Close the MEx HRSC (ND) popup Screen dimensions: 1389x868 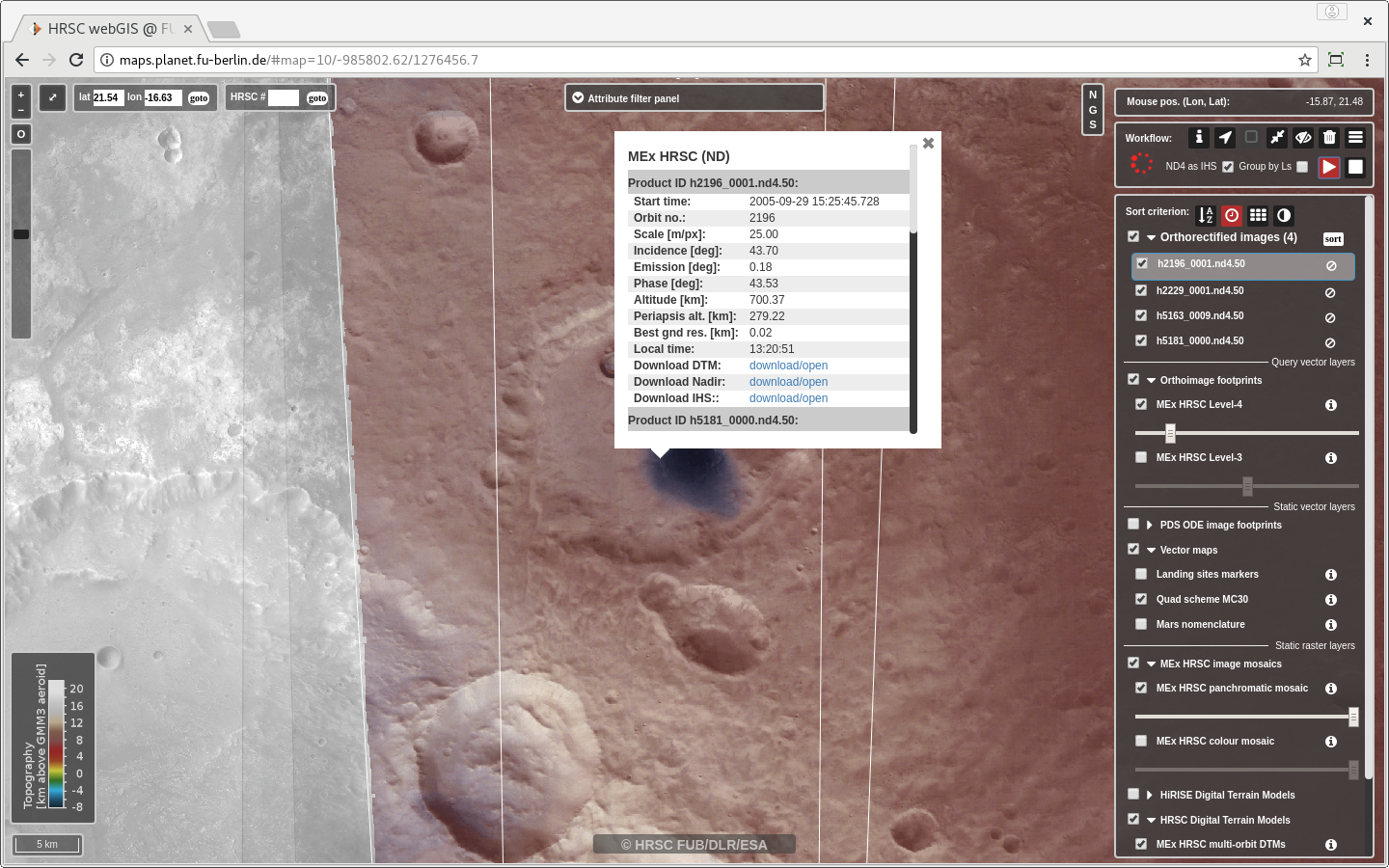pos(928,143)
